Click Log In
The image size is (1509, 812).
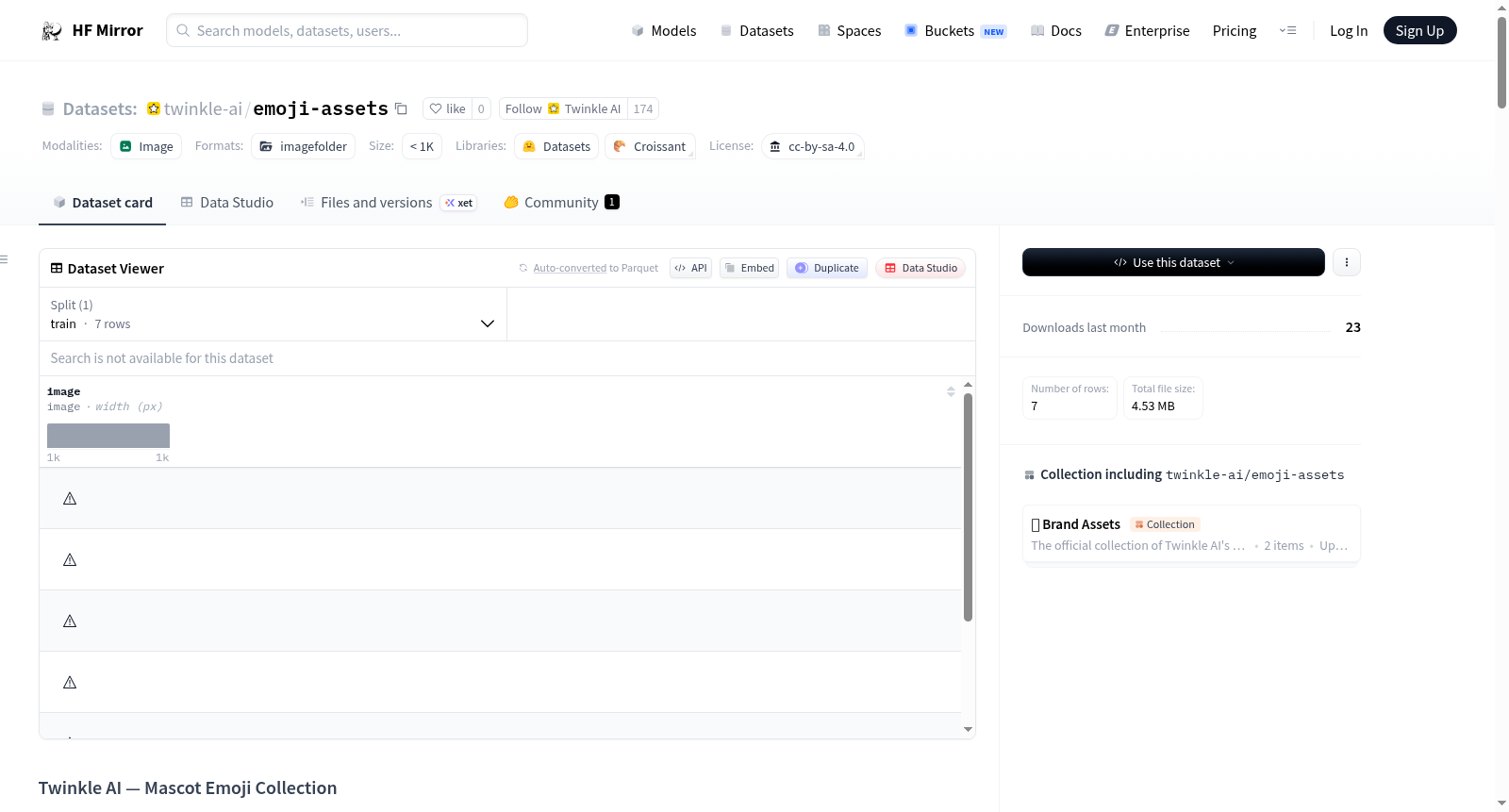pos(1349,30)
